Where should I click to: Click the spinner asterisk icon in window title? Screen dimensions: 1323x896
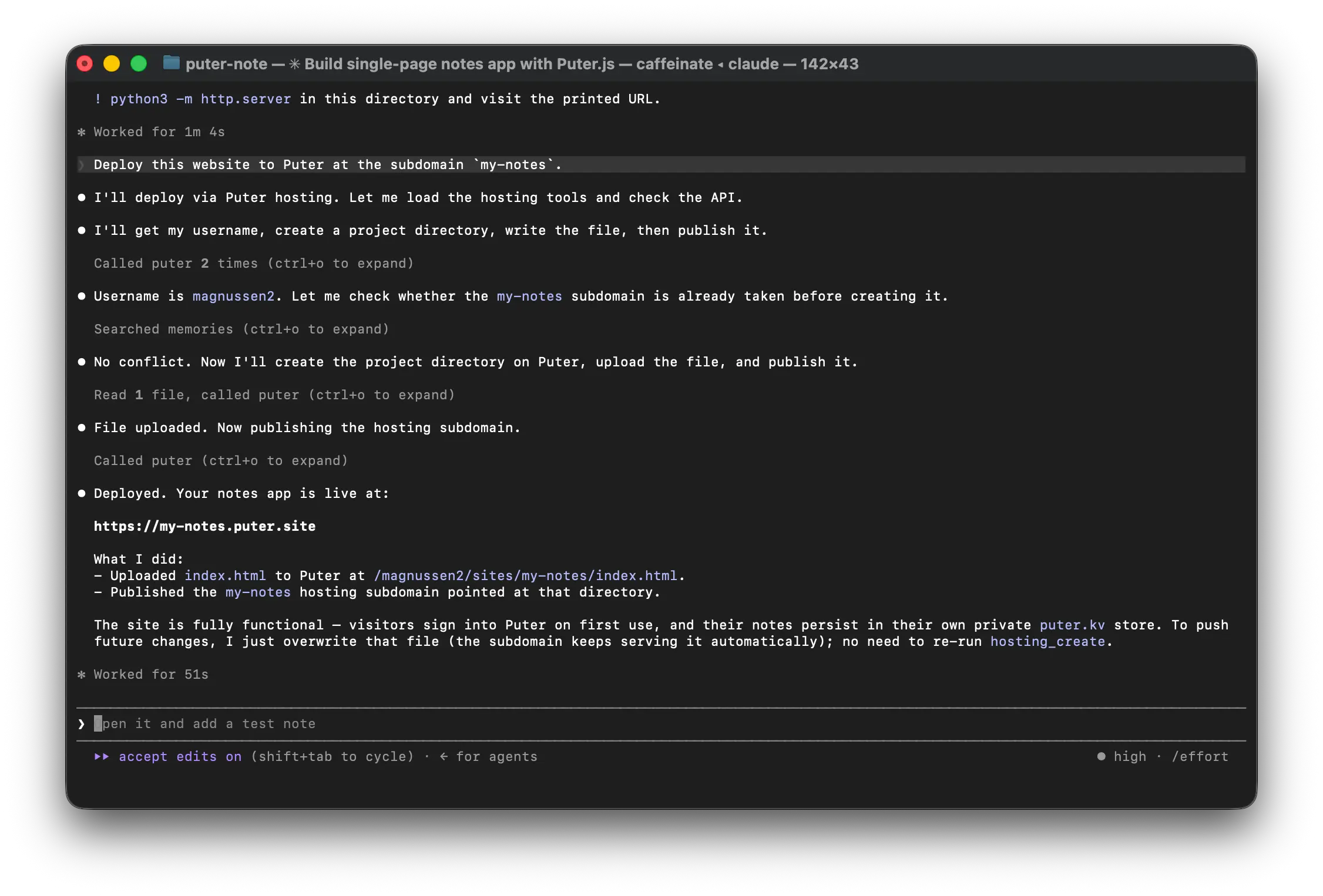click(294, 64)
